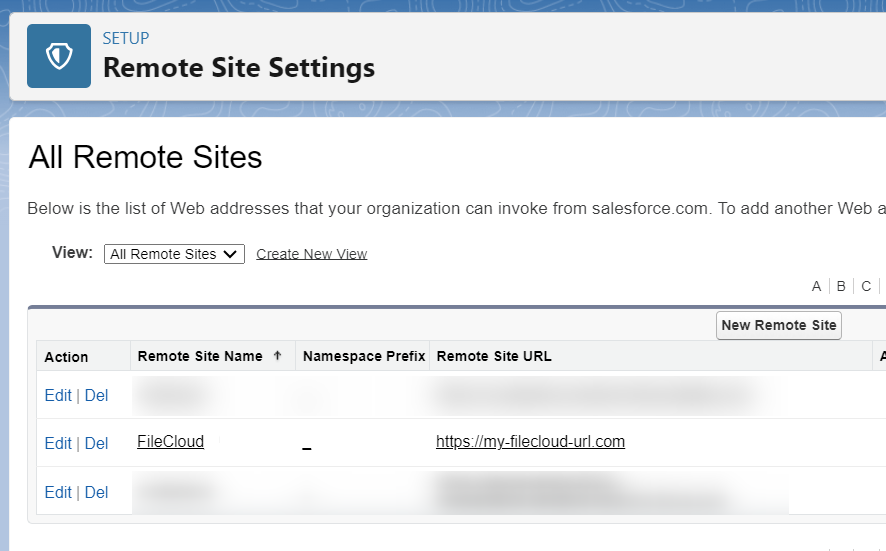Open the All Remote Sites view dropdown
This screenshot has height=551, width=886.
click(x=174, y=254)
